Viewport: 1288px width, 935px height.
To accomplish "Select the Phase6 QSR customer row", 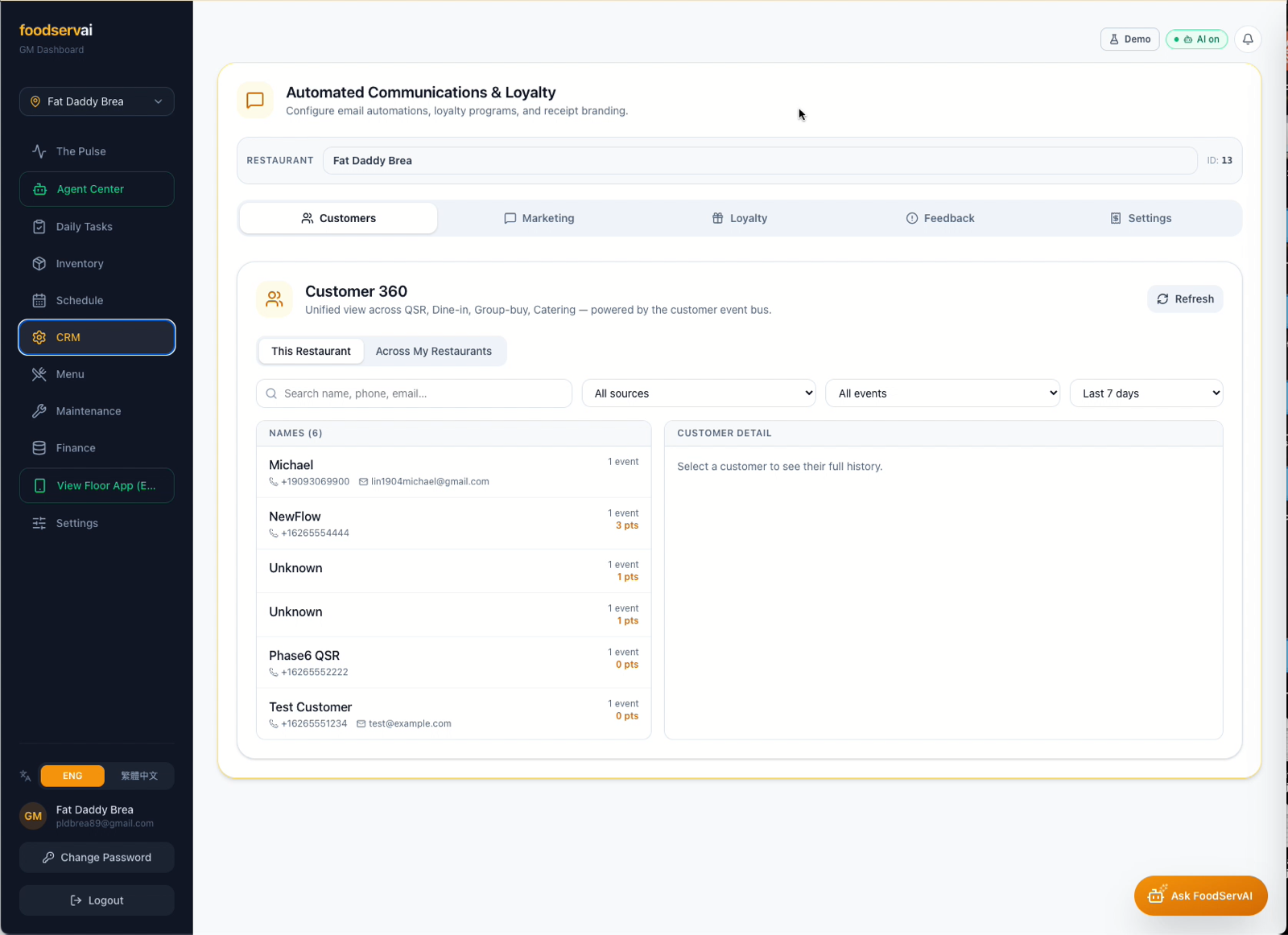I will pyautogui.click(x=453, y=663).
